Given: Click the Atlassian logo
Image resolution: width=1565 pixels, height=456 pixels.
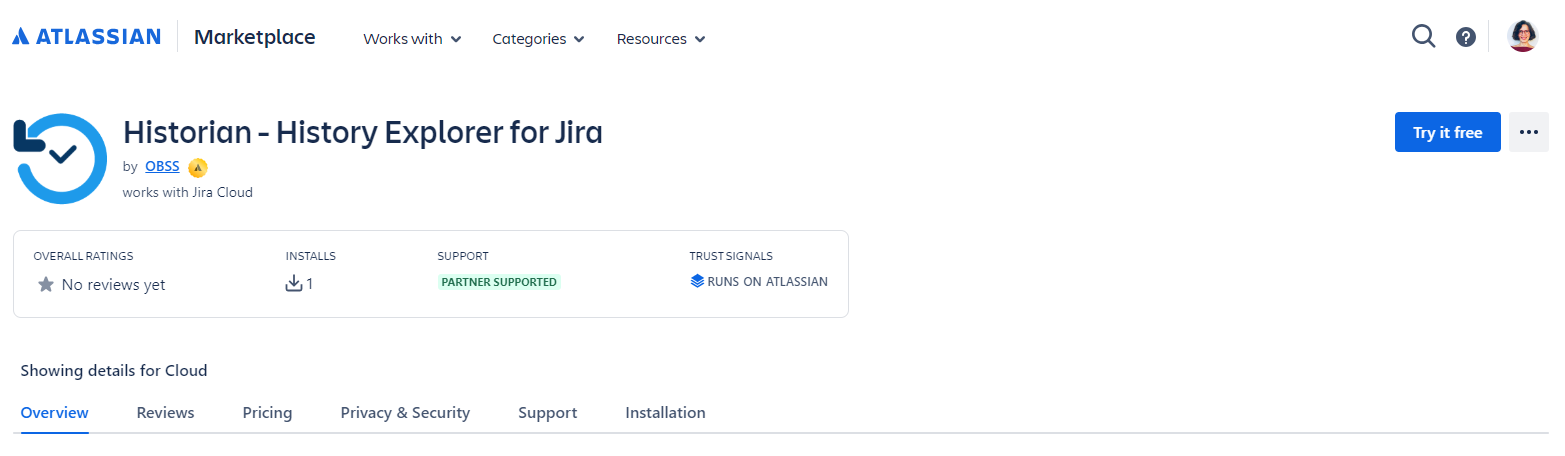Looking at the screenshot, I should pyautogui.click(x=86, y=37).
